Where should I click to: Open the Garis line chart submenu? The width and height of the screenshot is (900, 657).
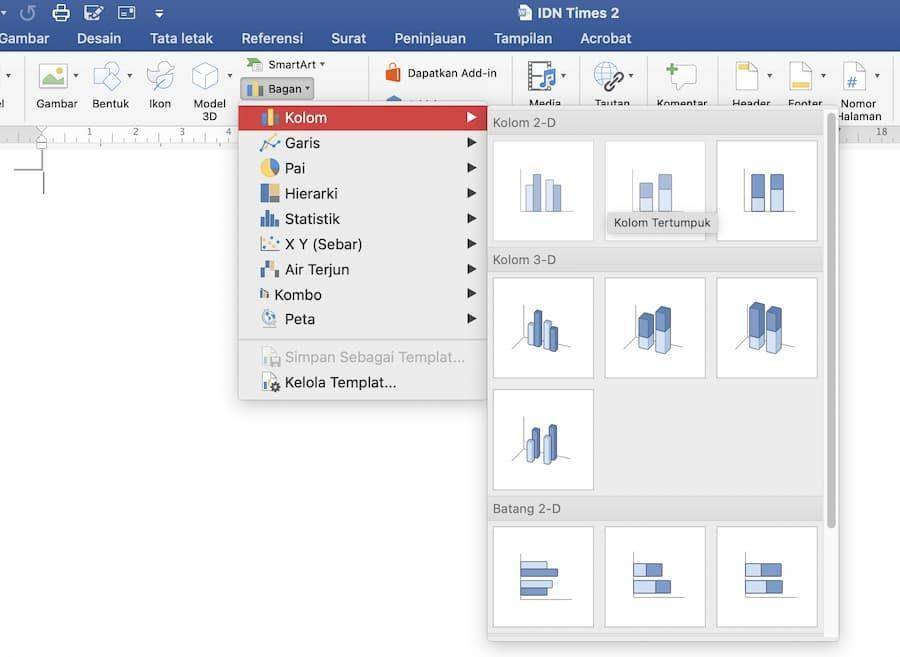point(363,143)
